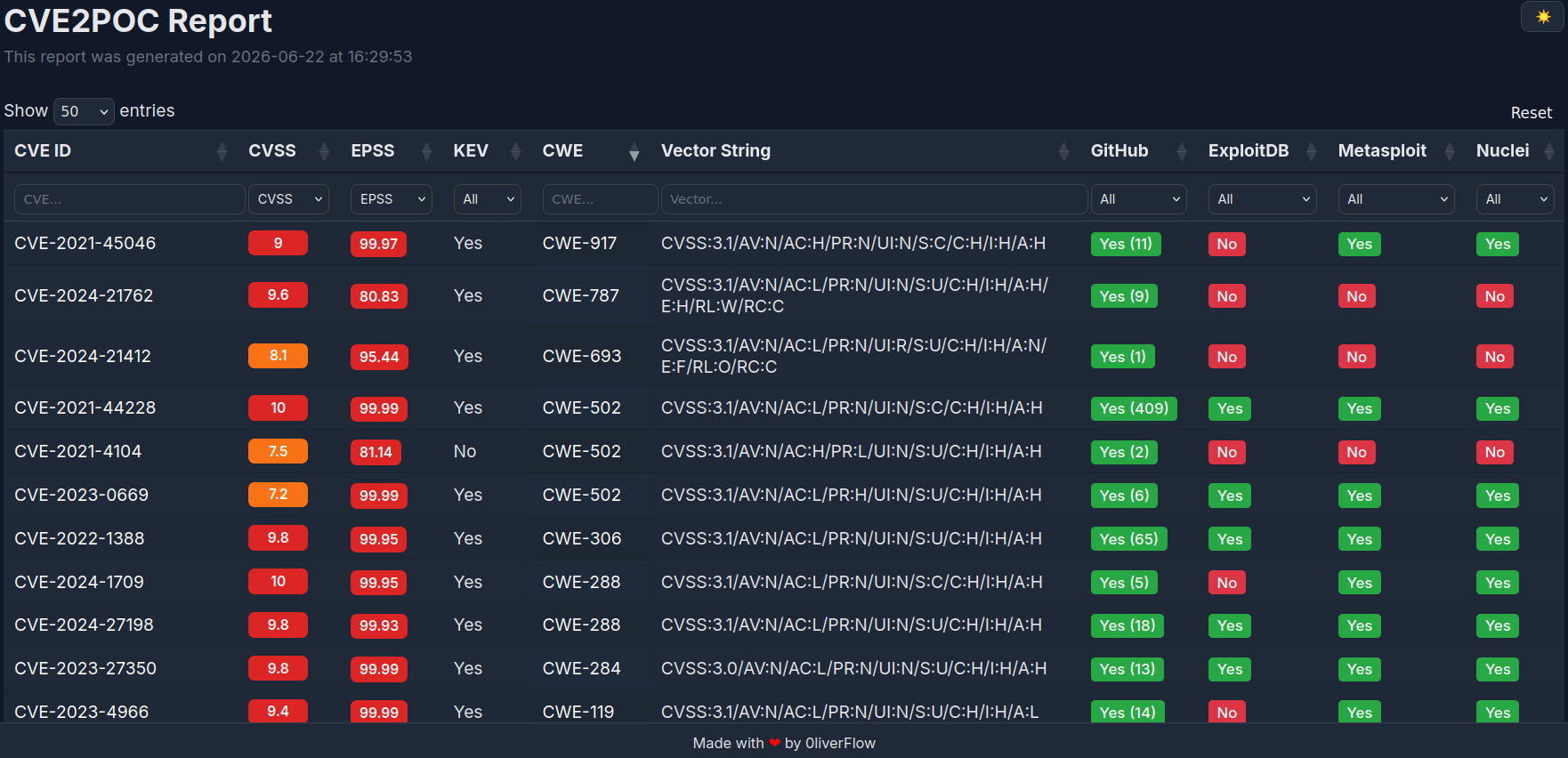This screenshot has width=1568, height=758.
Task: Sort by Metasploit column arrows
Action: tap(1449, 152)
